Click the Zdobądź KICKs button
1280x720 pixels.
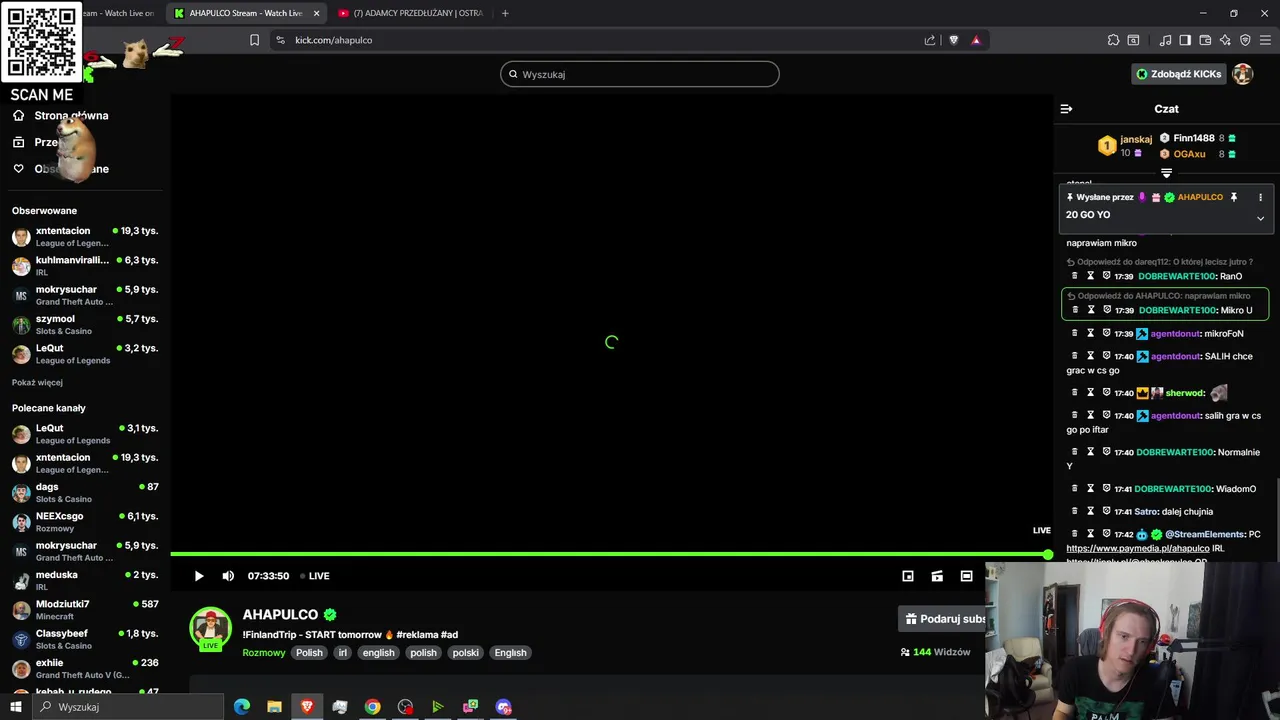point(1179,74)
